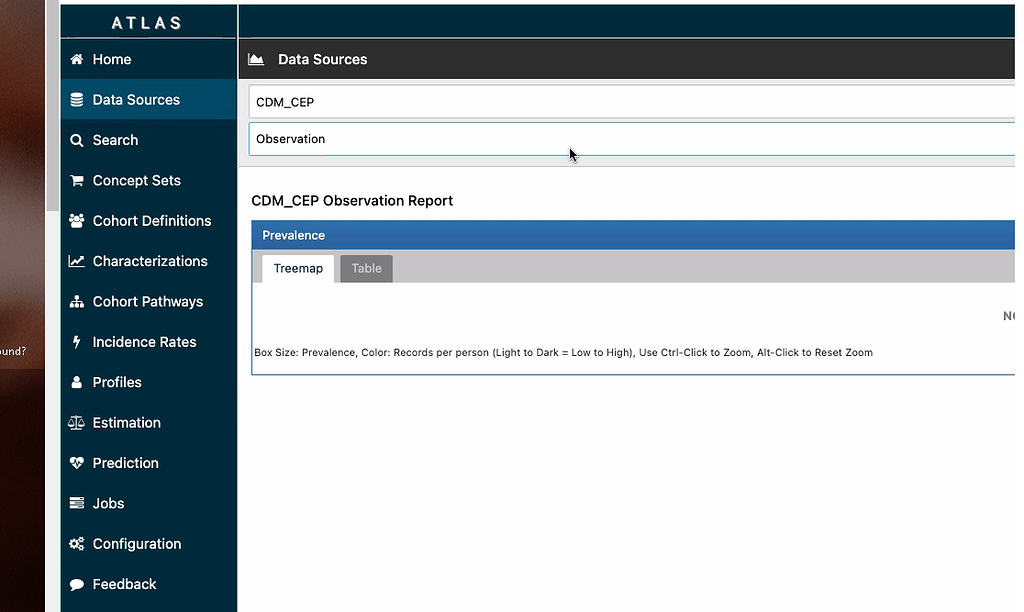This screenshot has width=1024, height=612.
Task: Click the ATLAS title in the header
Action: 147,21
